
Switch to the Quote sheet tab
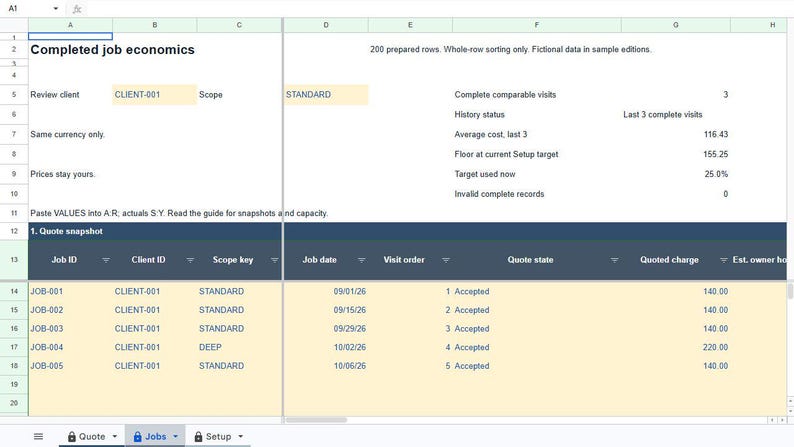point(92,436)
